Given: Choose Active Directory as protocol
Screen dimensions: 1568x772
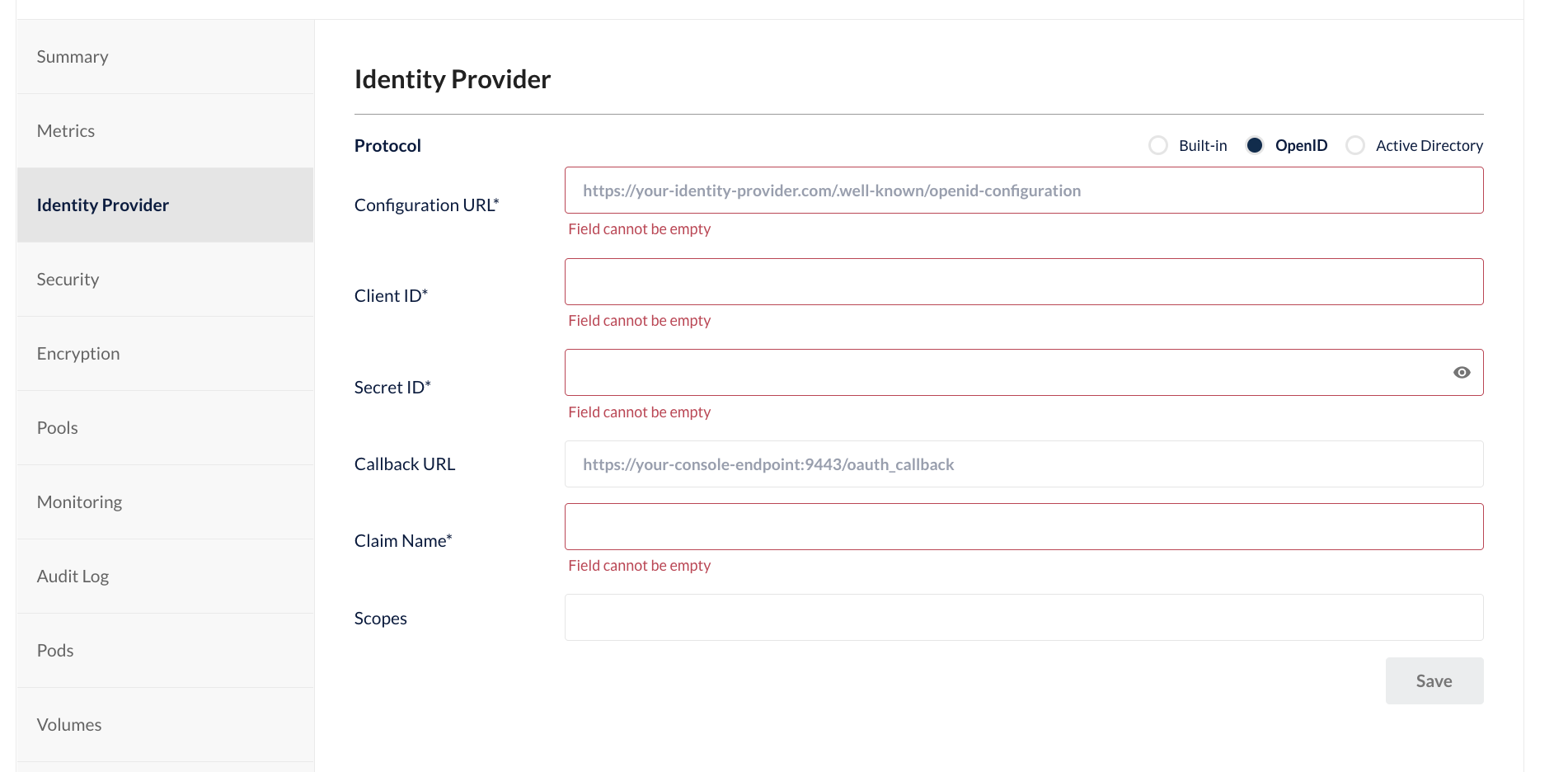Looking at the screenshot, I should [1354, 144].
